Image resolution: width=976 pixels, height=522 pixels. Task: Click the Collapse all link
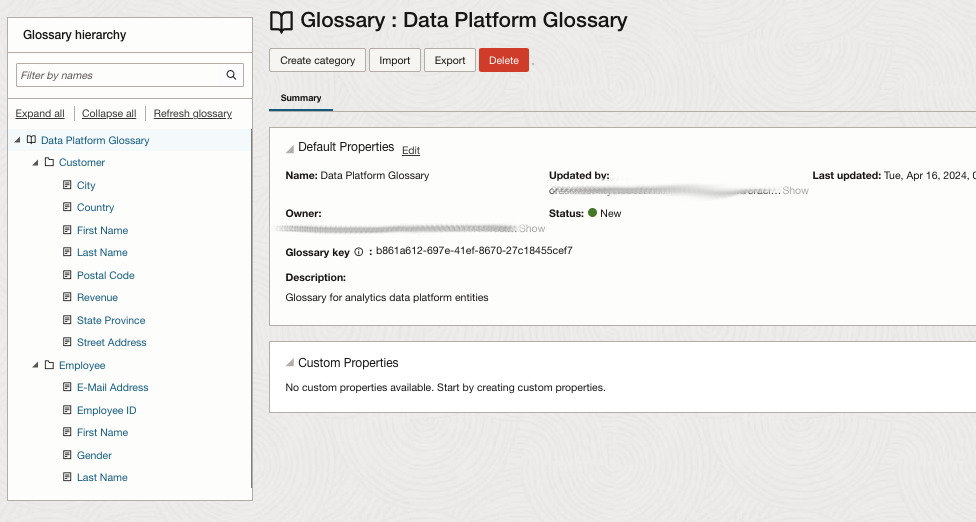click(109, 113)
